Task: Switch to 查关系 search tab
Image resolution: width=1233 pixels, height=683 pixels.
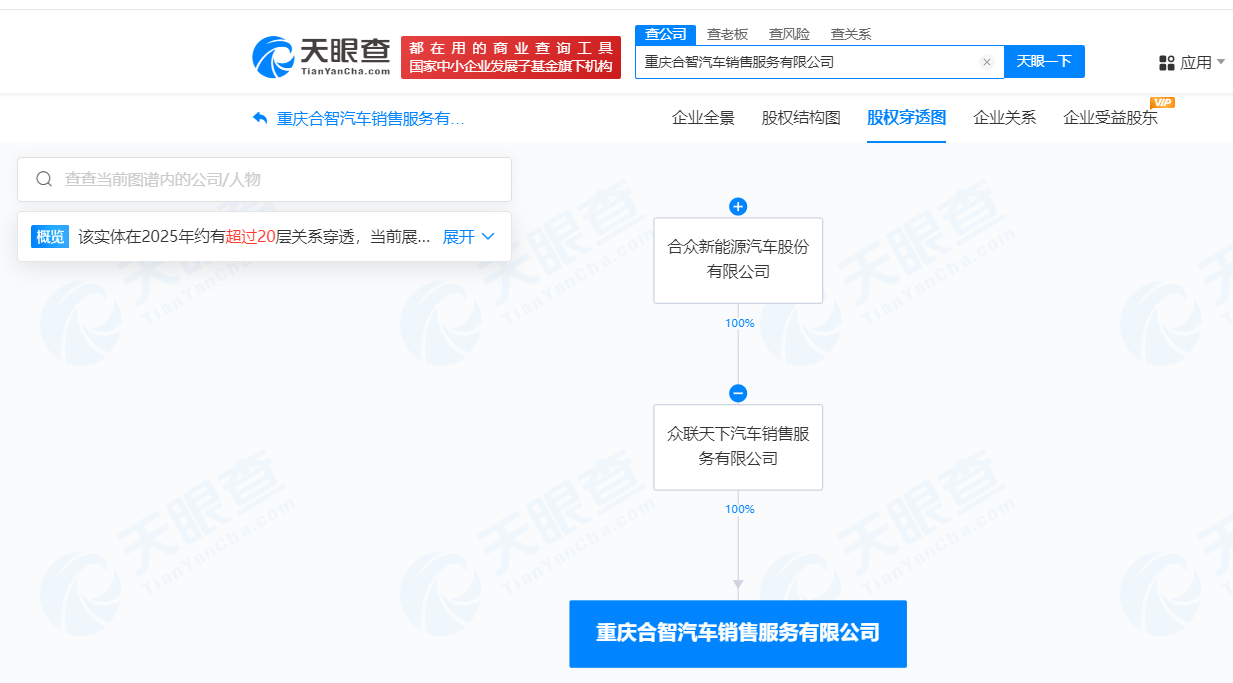Action: pos(851,34)
